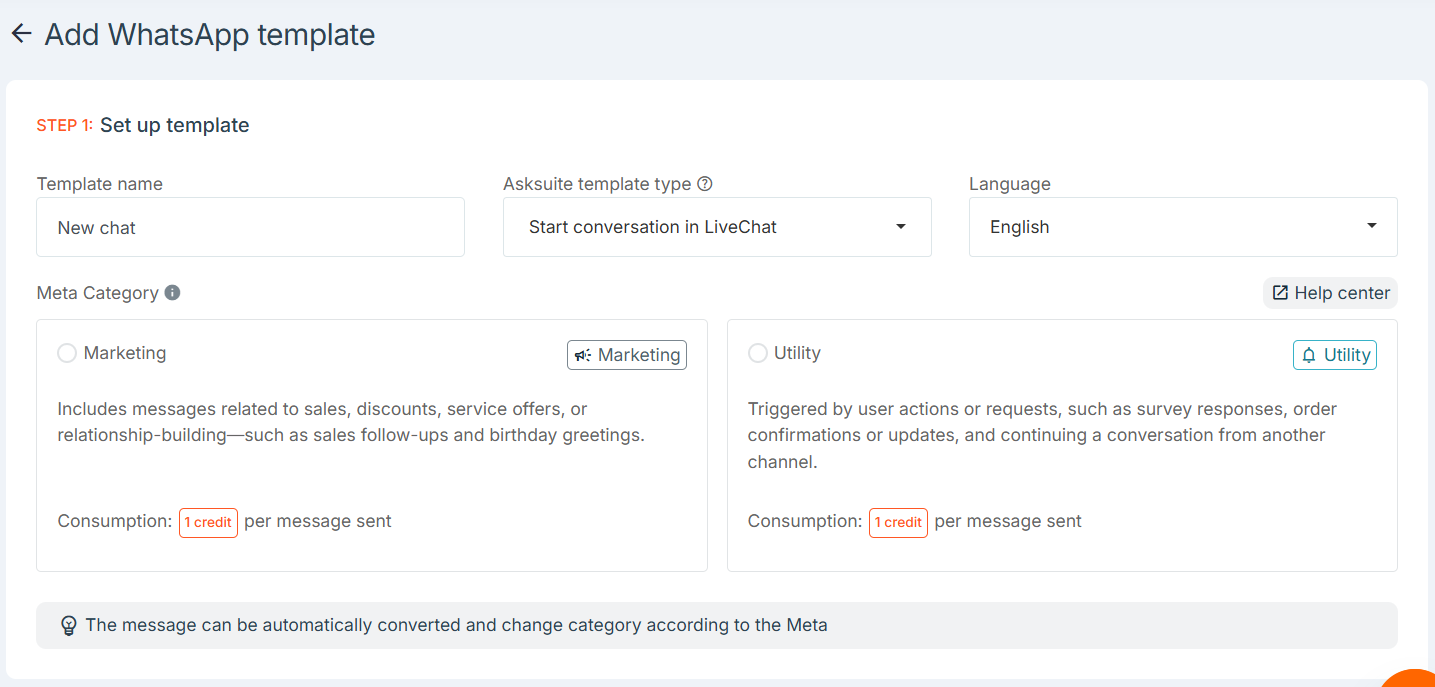Click the Language field label
This screenshot has height=687, width=1435.
pos(1010,184)
